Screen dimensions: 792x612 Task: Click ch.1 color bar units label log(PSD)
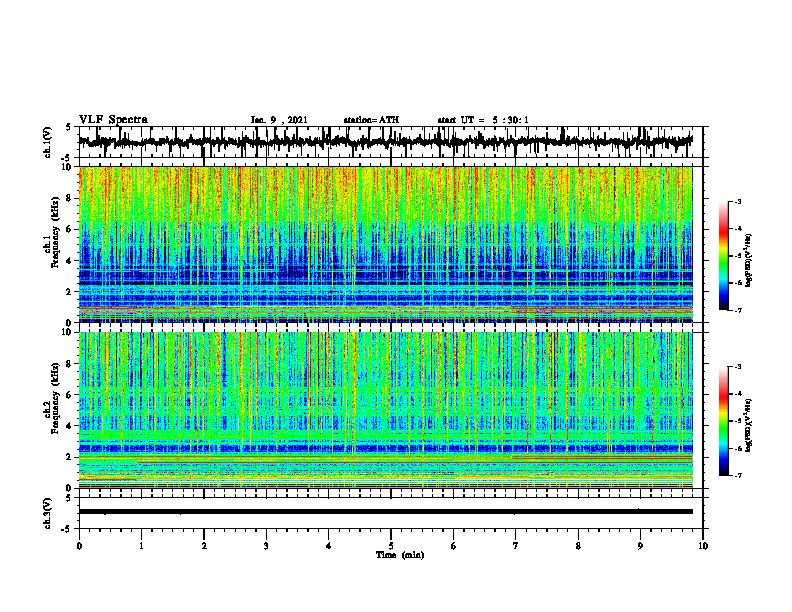(749, 260)
